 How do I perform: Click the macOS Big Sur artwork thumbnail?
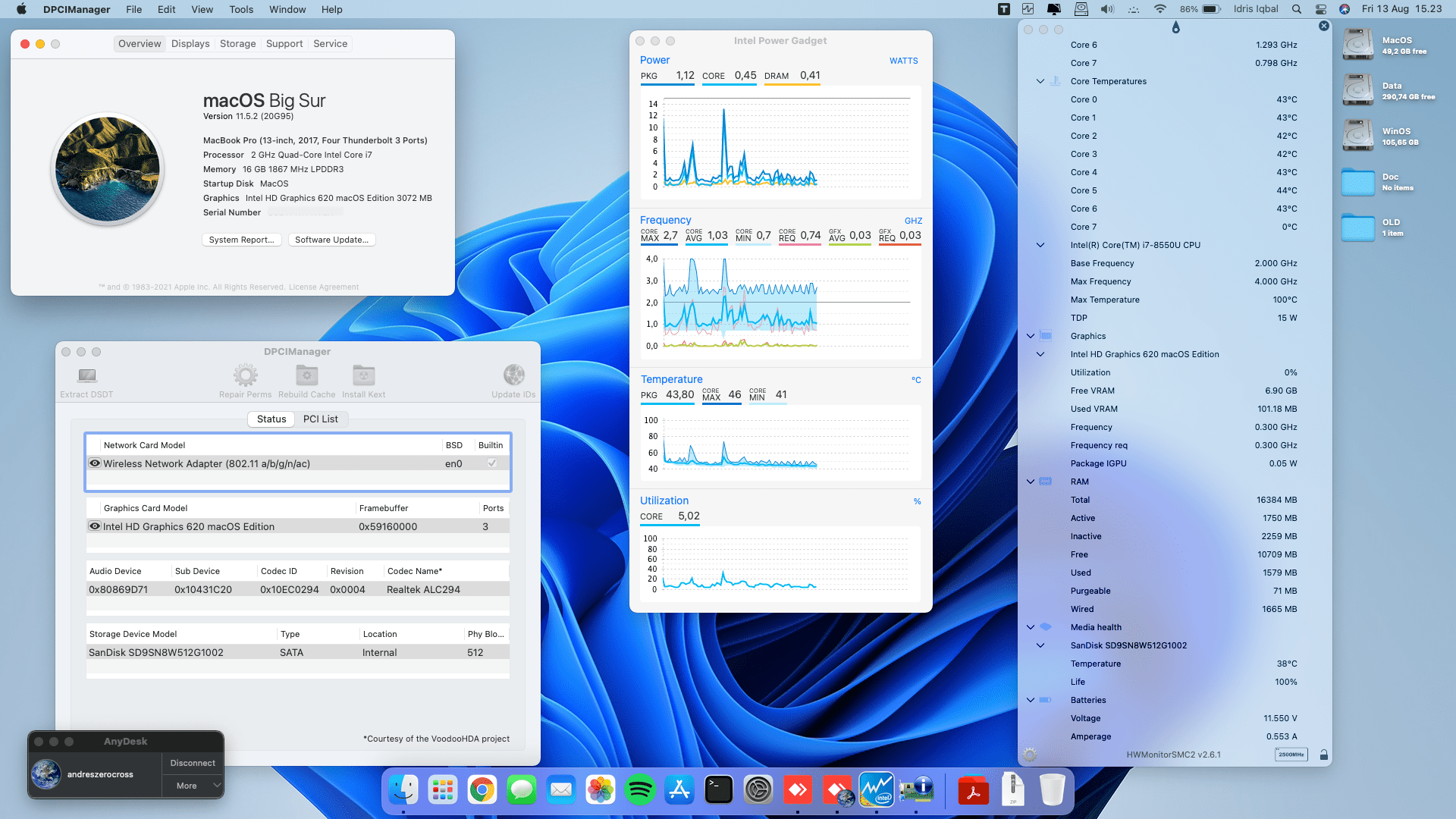(108, 169)
